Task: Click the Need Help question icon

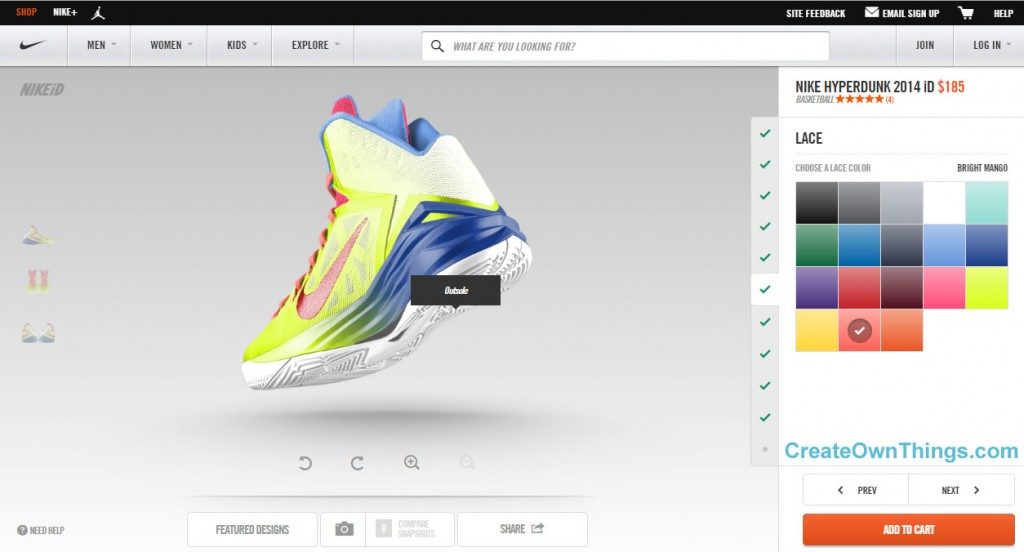Action: 22,530
